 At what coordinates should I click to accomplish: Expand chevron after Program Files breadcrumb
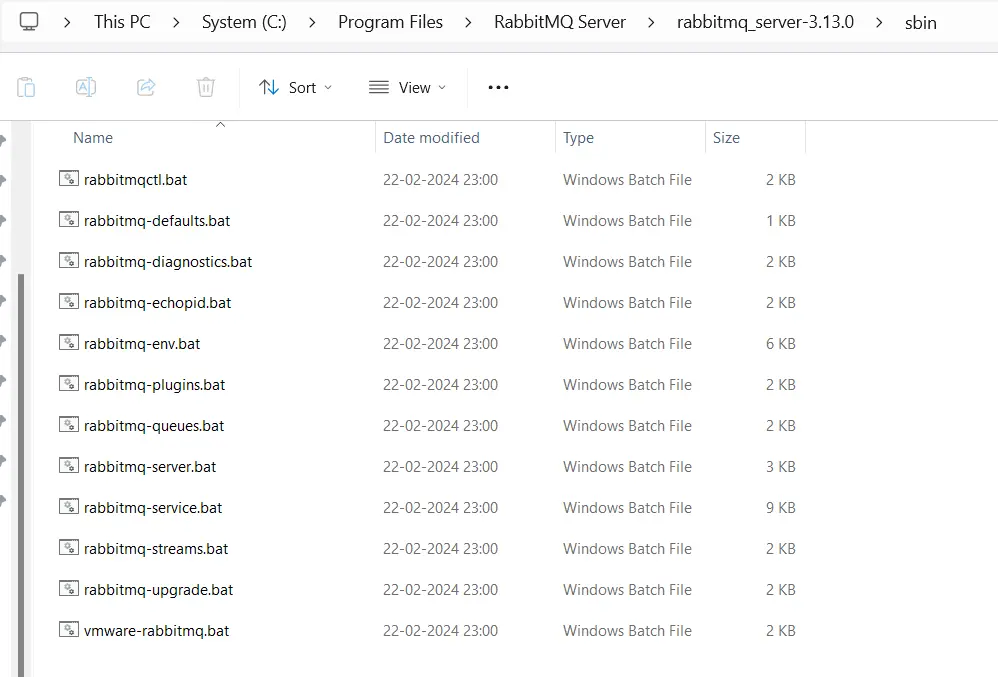tap(468, 23)
